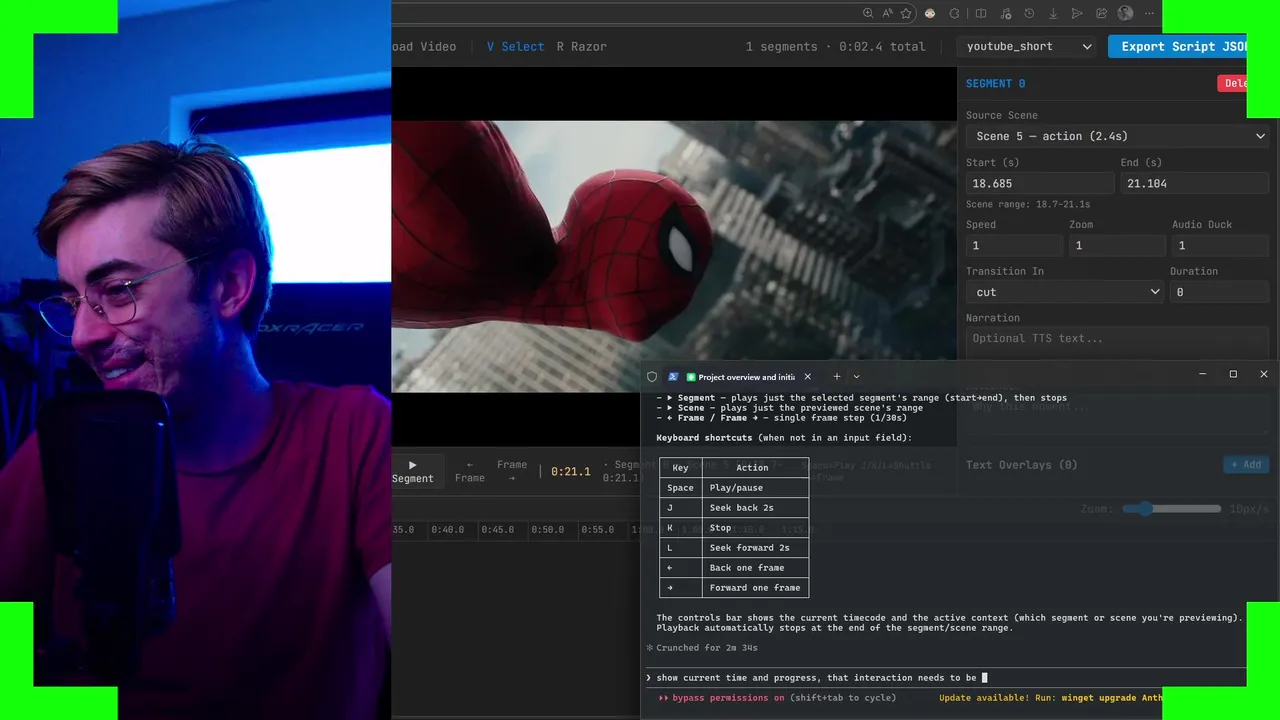Screen dimensions: 1280x720
Task: Click the music note media icon in browser toolbar
Action: click(x=1005, y=13)
